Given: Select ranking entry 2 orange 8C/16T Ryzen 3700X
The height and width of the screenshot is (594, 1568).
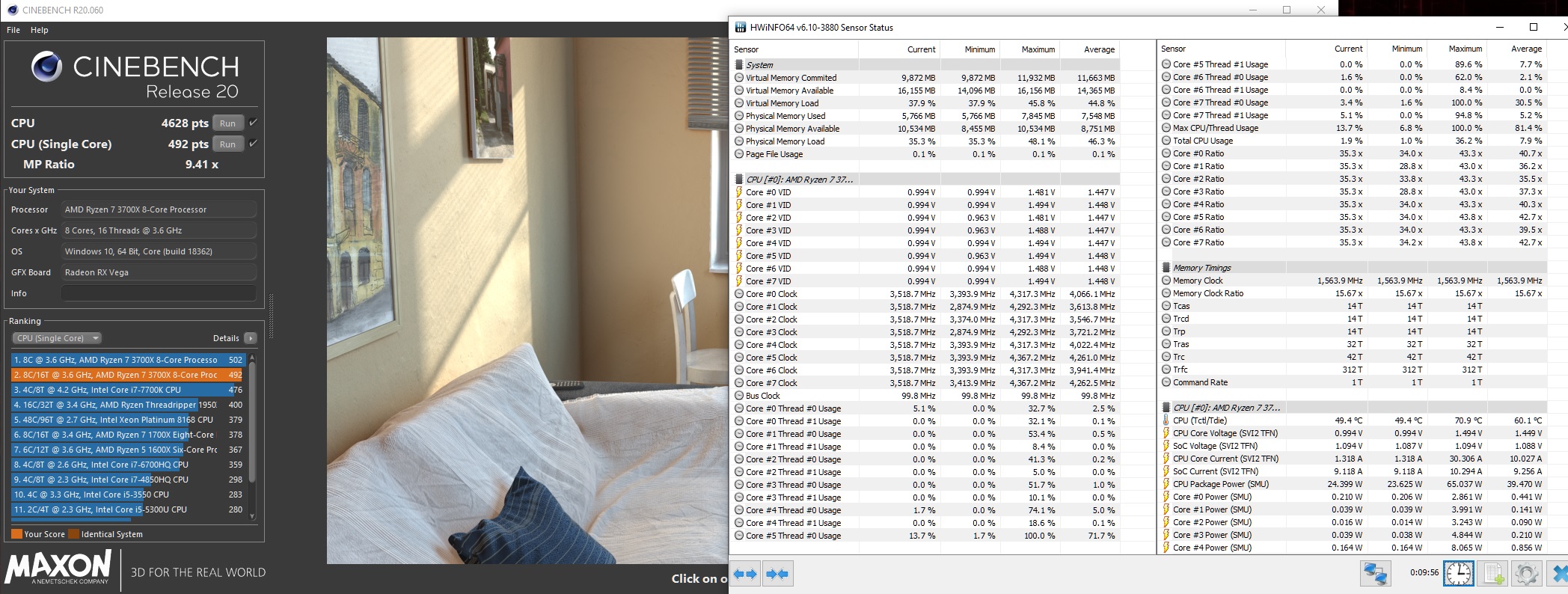Looking at the screenshot, I should 128,375.
